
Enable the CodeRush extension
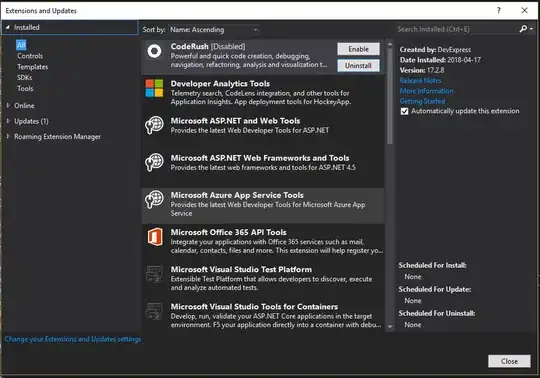pos(358,49)
